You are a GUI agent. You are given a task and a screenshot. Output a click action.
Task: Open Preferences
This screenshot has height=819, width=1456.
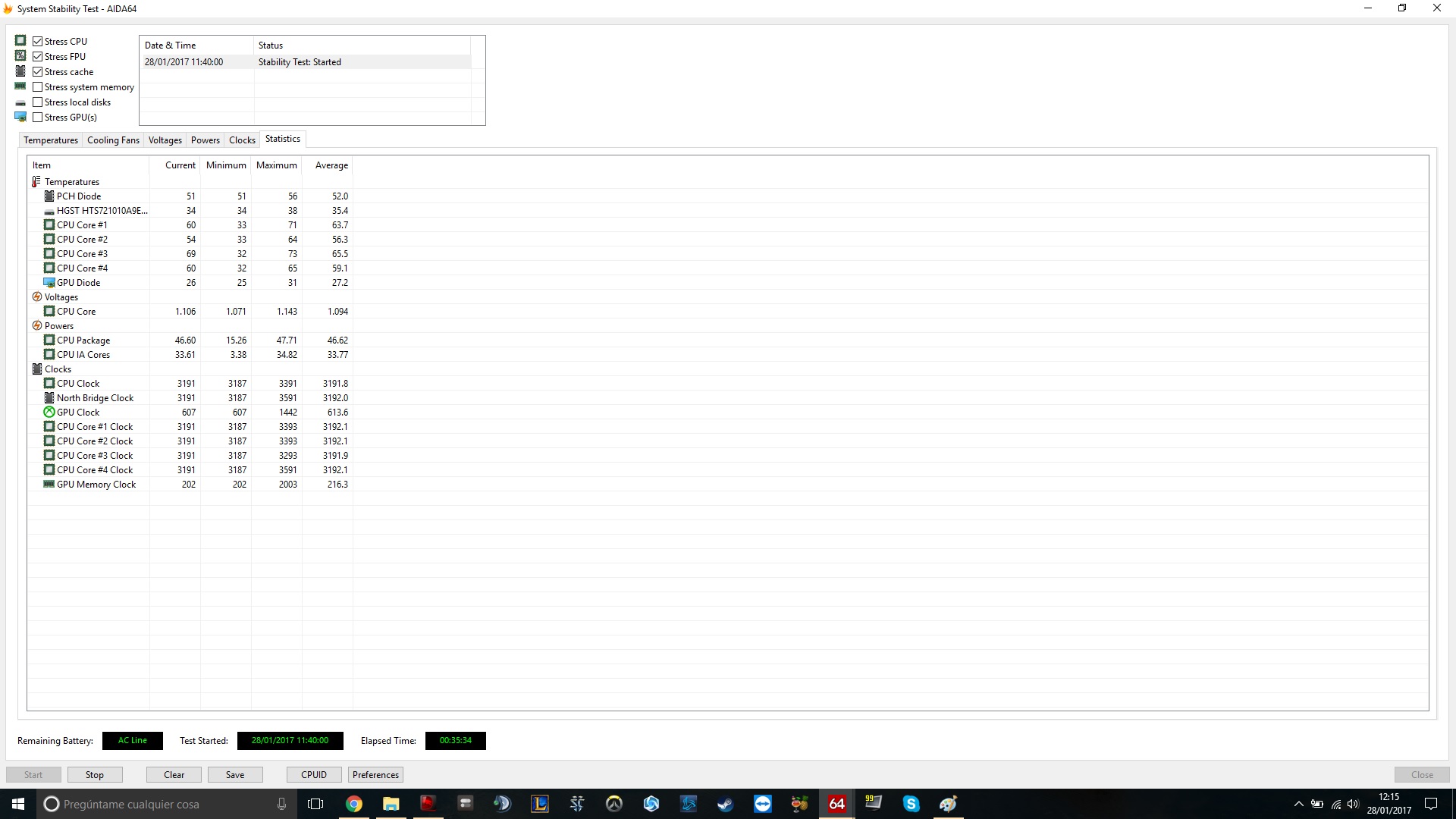tap(375, 774)
